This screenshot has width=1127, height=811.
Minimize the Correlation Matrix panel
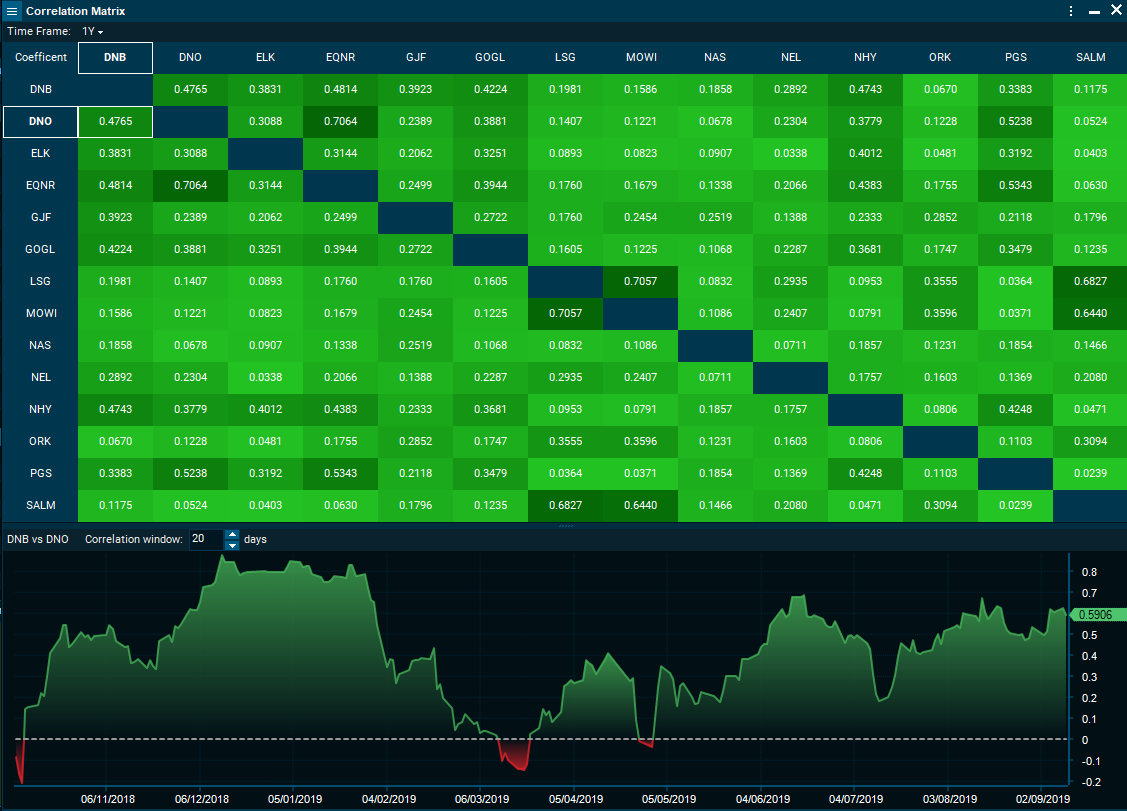coord(1094,11)
